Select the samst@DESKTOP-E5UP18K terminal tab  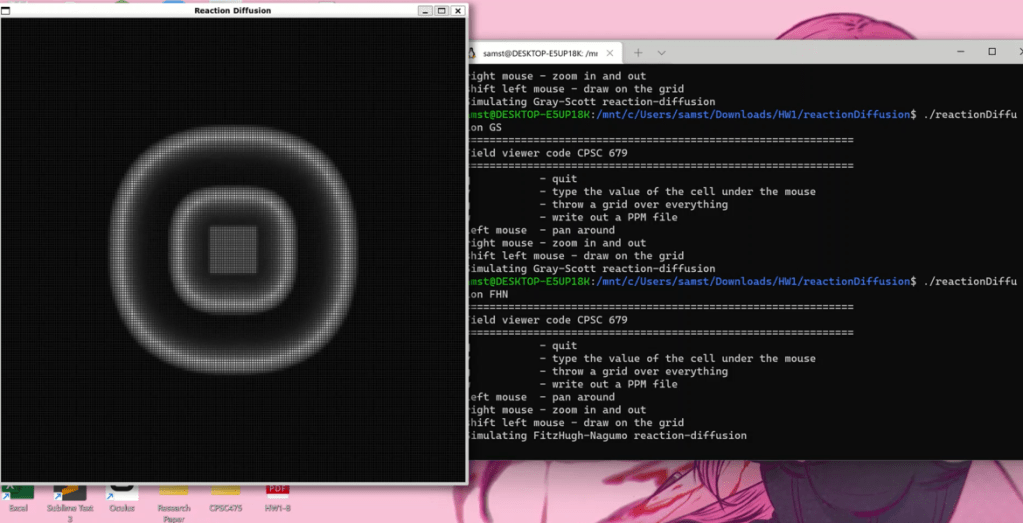point(540,52)
